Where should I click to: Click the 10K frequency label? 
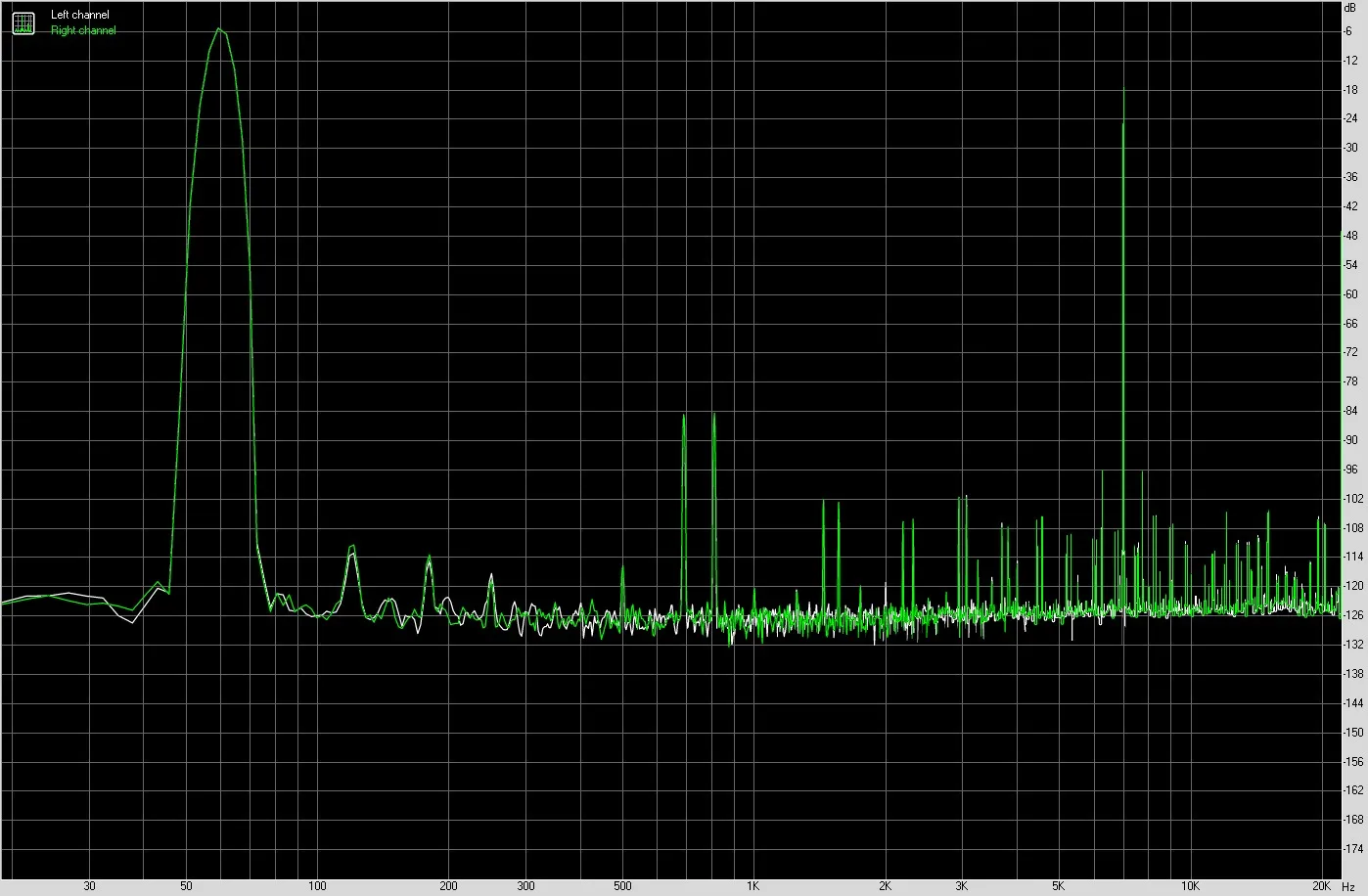tap(1189, 886)
